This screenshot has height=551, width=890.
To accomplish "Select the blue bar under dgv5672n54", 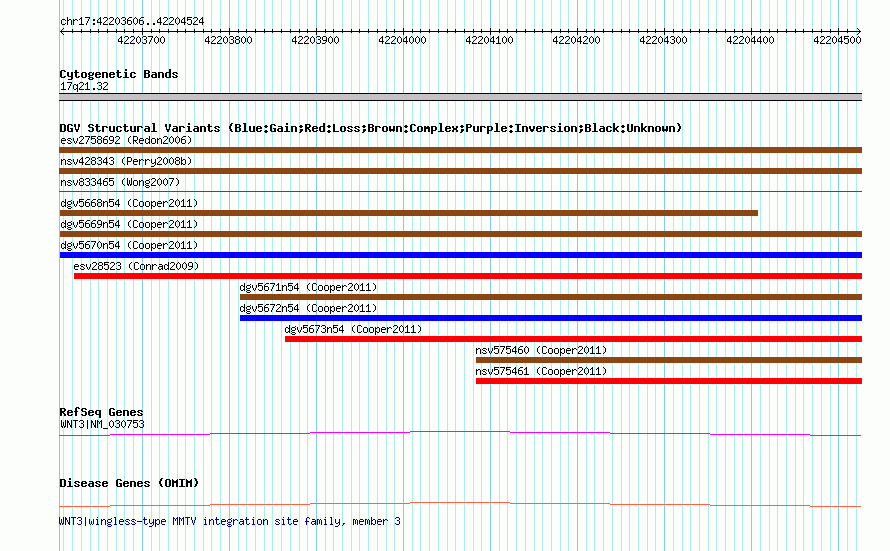I will point(551,318).
